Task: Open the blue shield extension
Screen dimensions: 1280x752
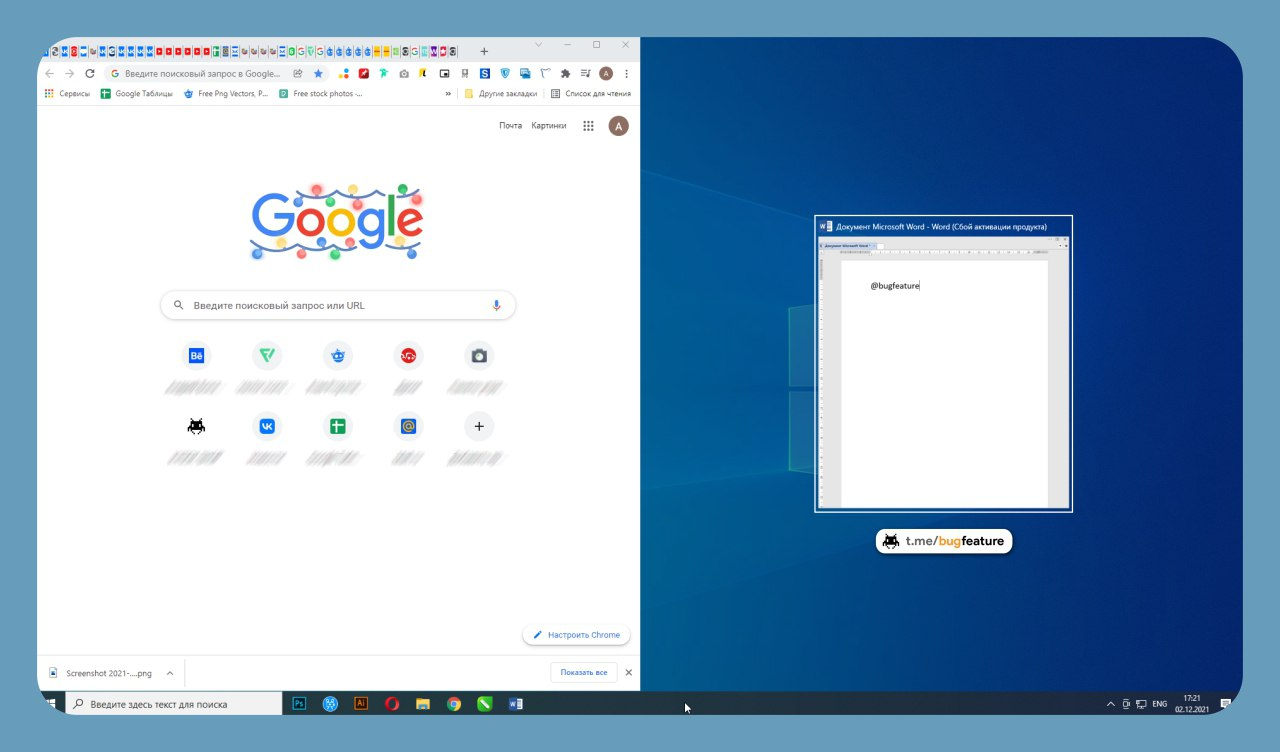Action: coord(505,74)
